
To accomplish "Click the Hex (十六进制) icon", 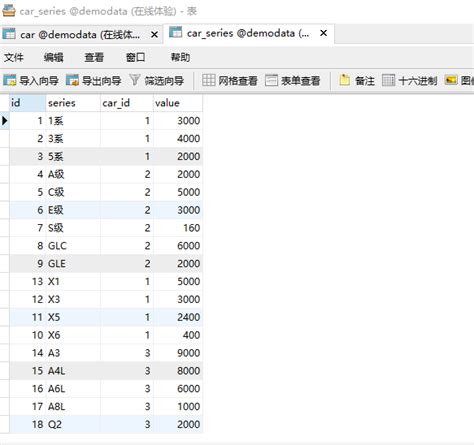I will [388, 80].
